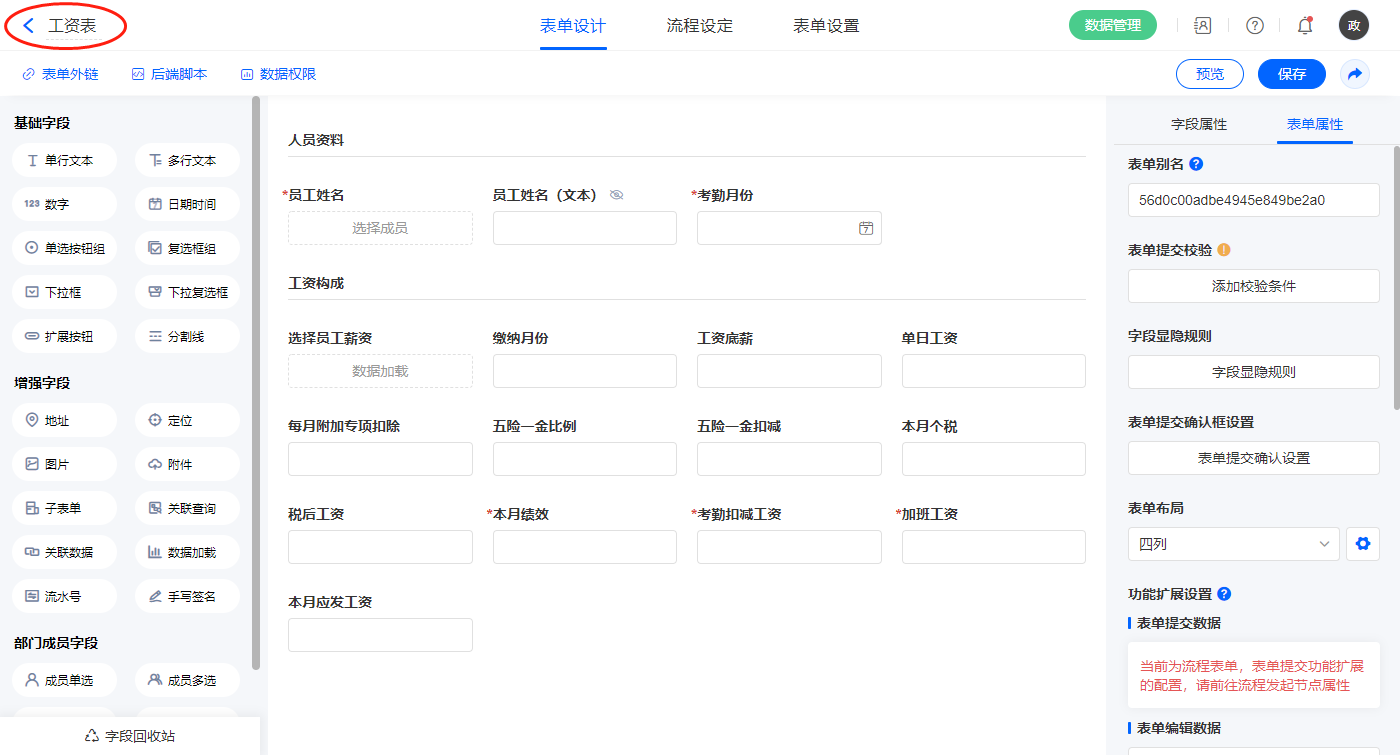The image size is (1400, 755).
Task: Open the user avatar 政 menu
Action: coord(1353,26)
